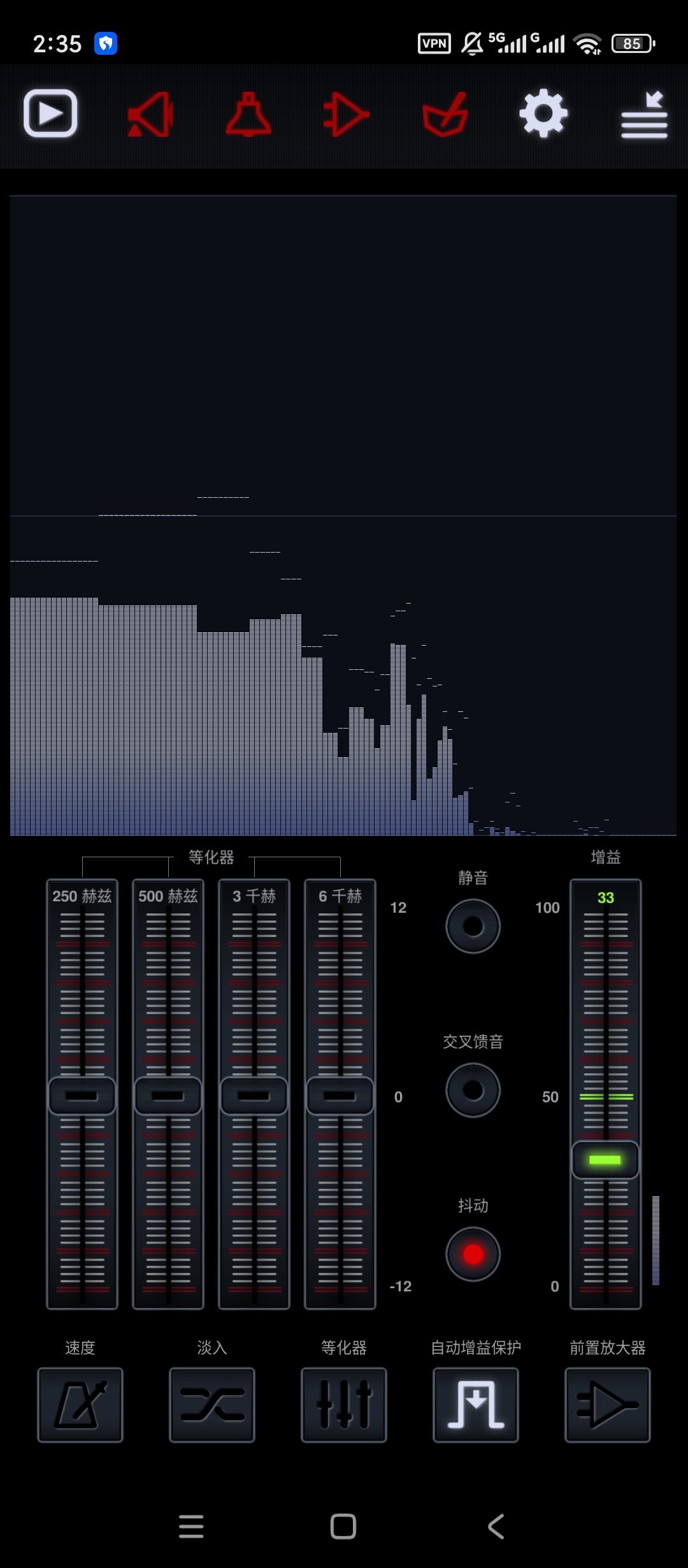Open the 自动增益保护 button
Image resolution: width=688 pixels, height=1568 pixels.
coord(476,1405)
